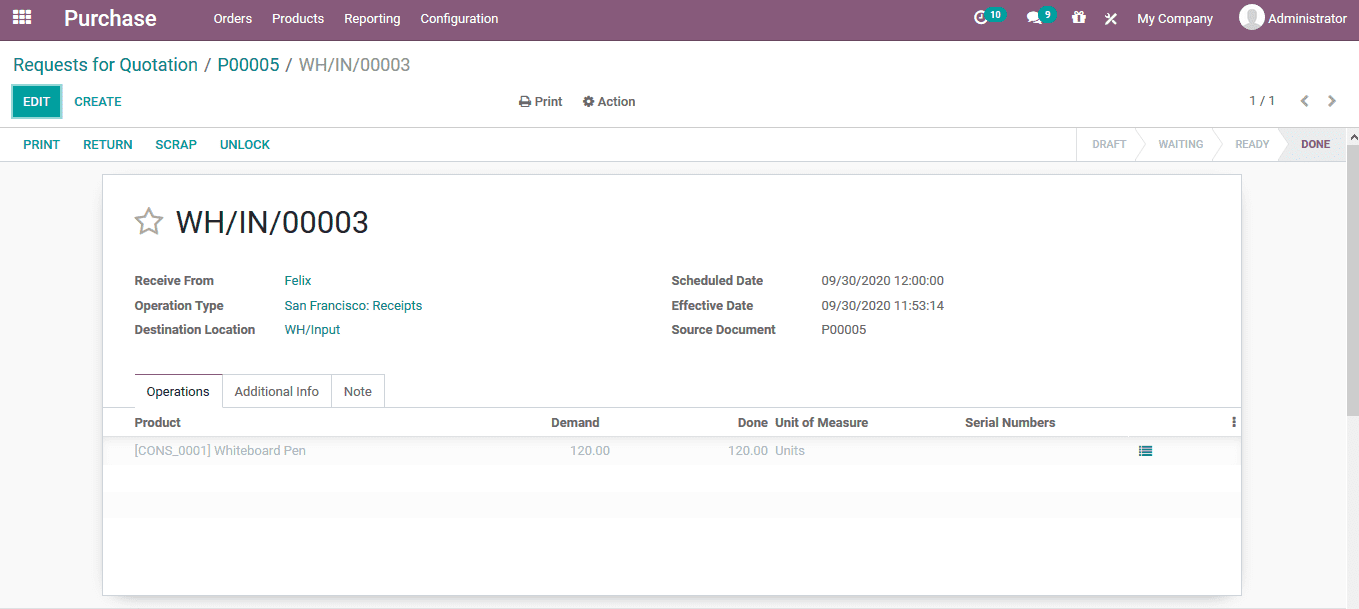Open messages via the conversation bubble icon
1359x609 pixels.
pos(1036,17)
